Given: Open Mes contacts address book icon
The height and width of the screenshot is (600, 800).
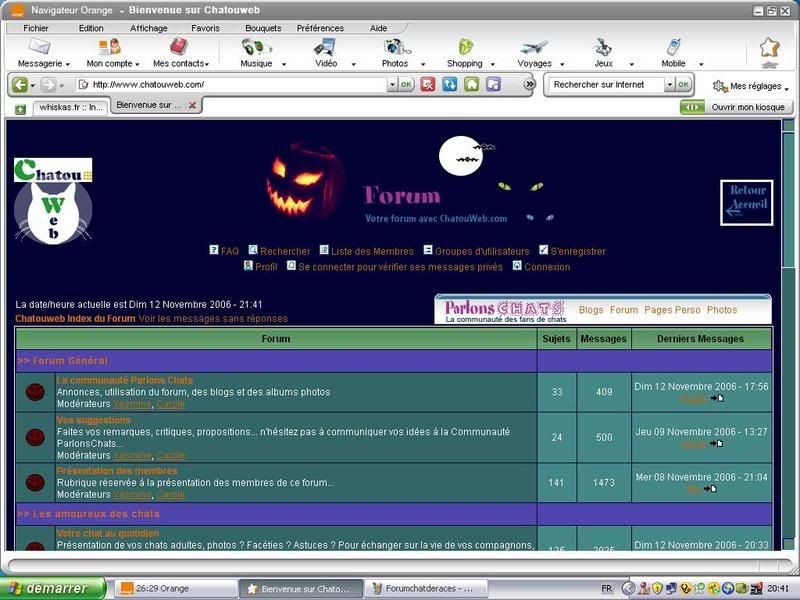Looking at the screenshot, I should click(179, 46).
